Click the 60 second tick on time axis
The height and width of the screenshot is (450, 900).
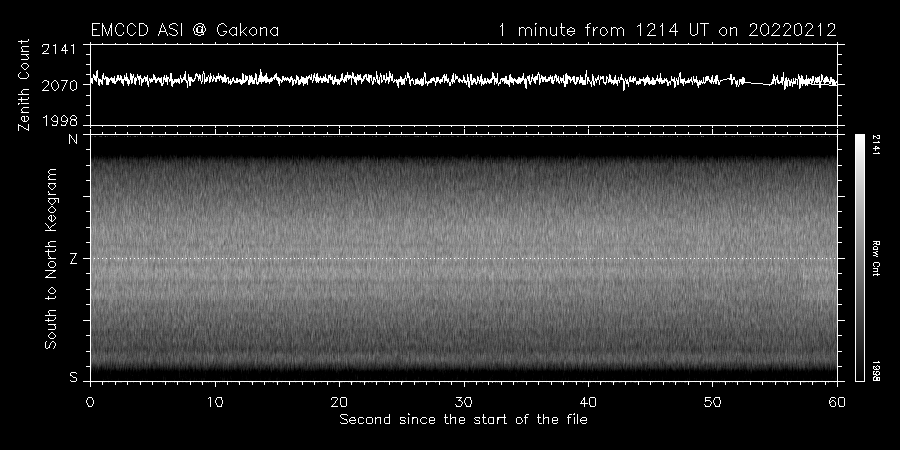click(x=837, y=401)
